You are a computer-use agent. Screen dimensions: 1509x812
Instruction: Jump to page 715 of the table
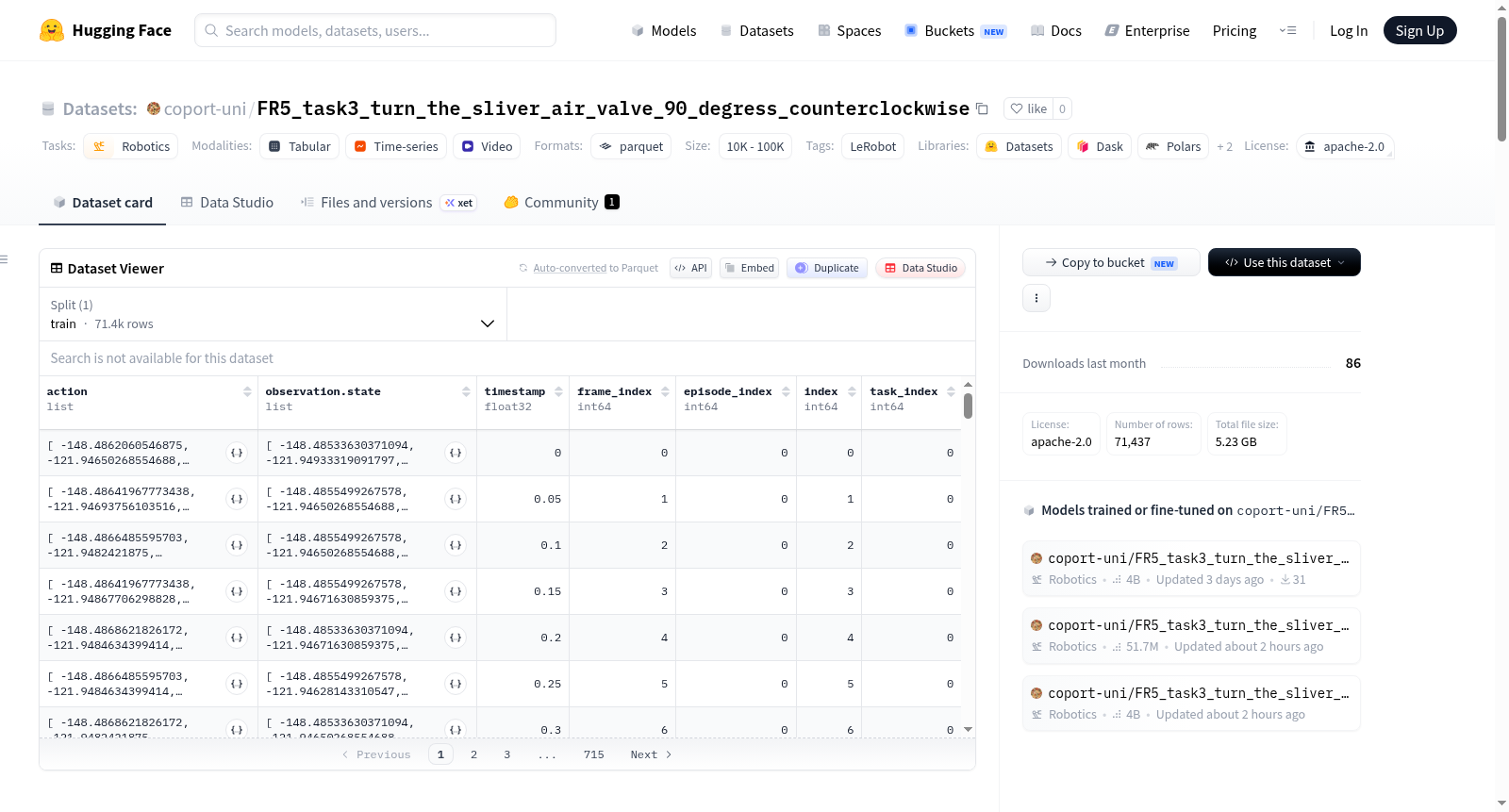593,754
